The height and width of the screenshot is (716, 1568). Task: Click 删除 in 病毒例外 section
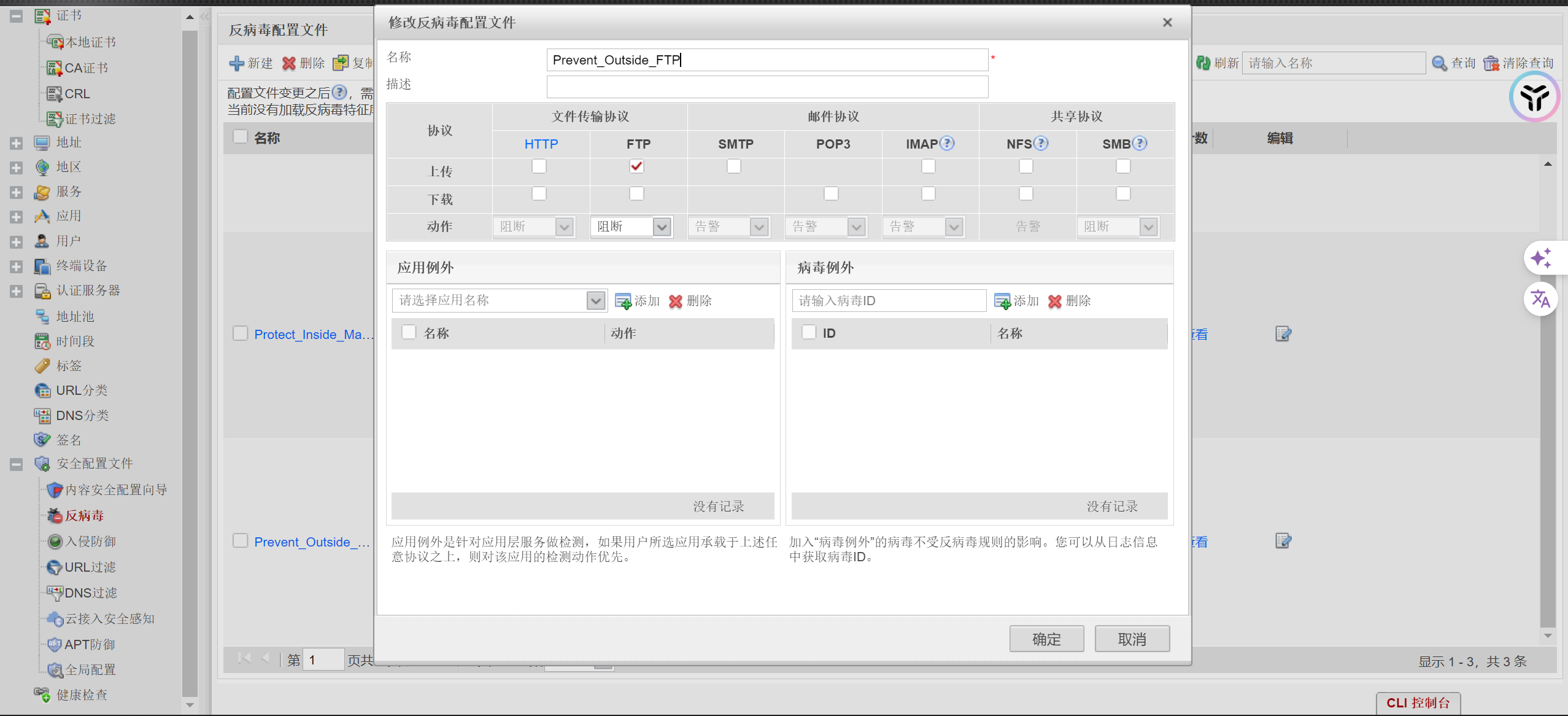coord(1070,301)
